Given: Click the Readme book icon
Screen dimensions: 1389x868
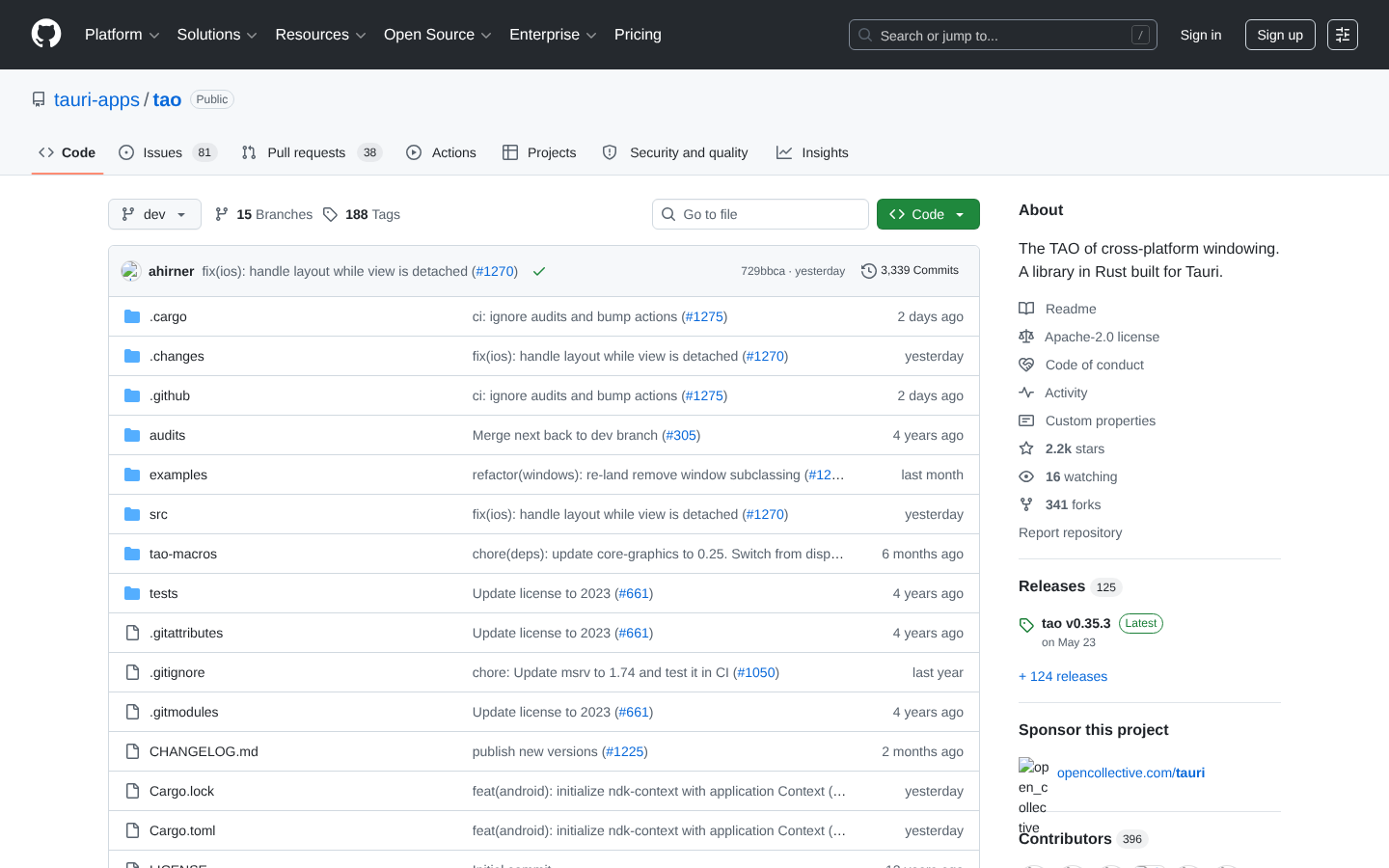Looking at the screenshot, I should pyautogui.click(x=1026, y=309).
